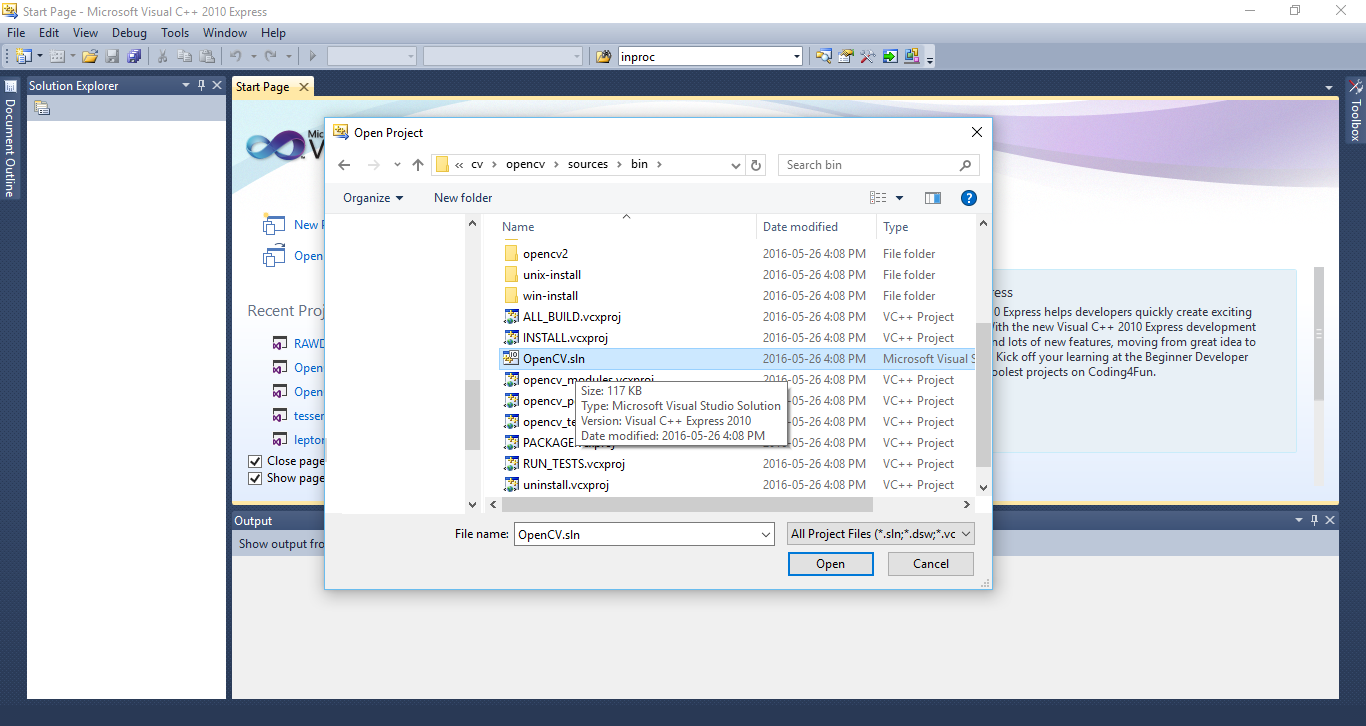
Task: Open the Undo history dropdown arrow
Action: [253, 57]
